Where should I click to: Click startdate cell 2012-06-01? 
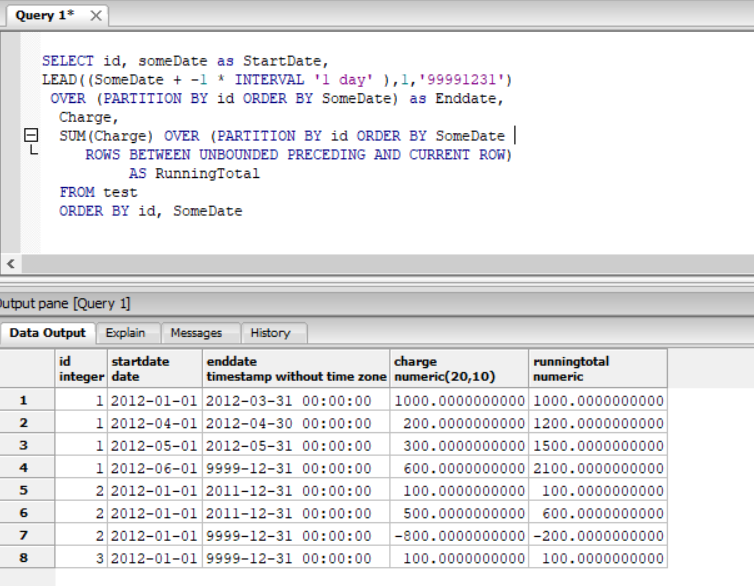pos(155,468)
